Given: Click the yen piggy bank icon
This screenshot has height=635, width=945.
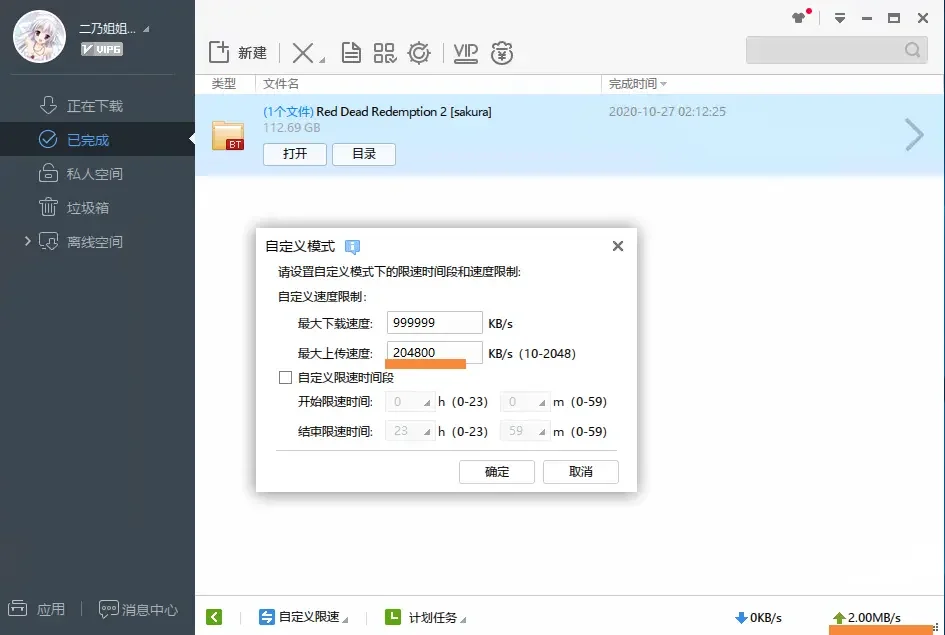Looking at the screenshot, I should (x=501, y=53).
